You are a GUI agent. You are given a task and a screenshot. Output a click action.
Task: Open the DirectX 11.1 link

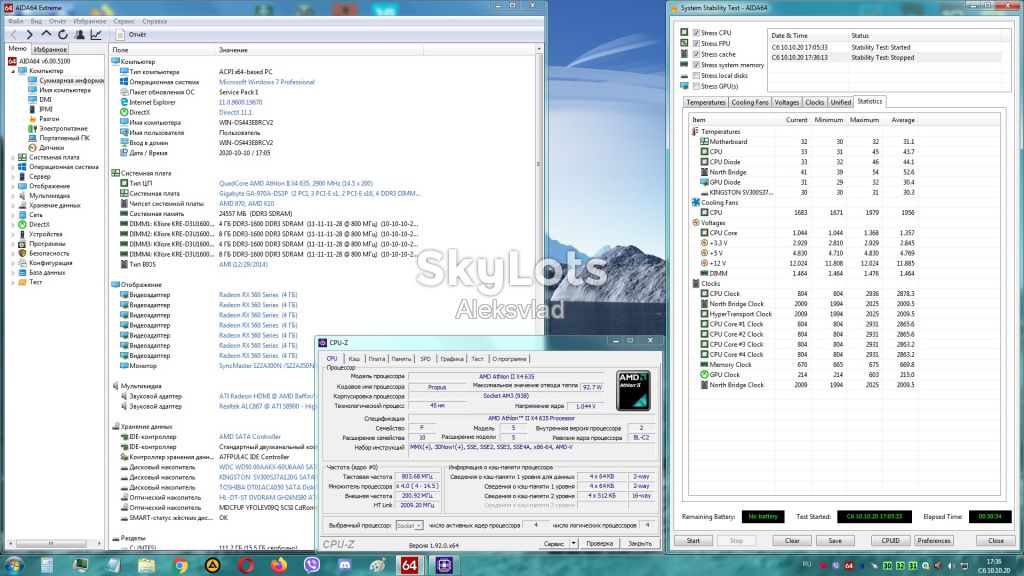click(235, 112)
